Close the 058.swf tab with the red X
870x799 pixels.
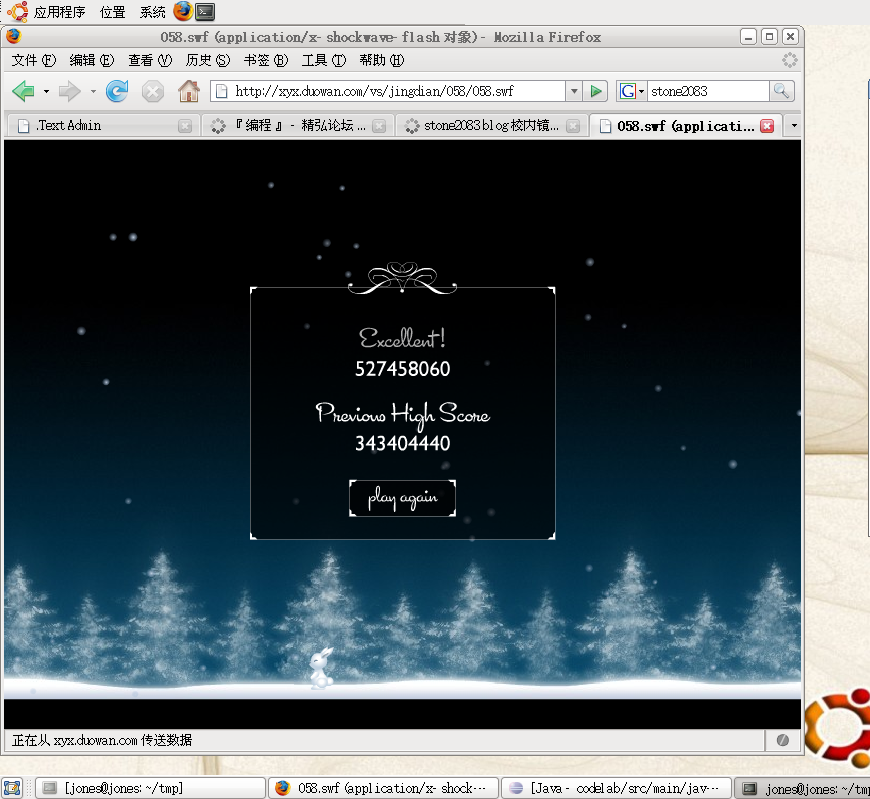point(767,126)
